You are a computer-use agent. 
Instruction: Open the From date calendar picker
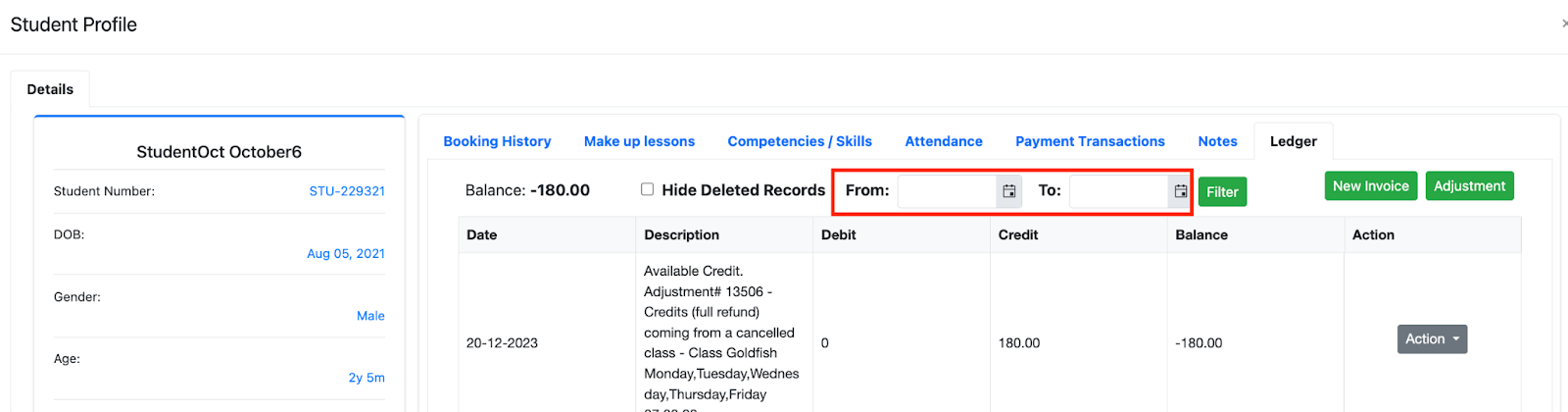click(1008, 191)
